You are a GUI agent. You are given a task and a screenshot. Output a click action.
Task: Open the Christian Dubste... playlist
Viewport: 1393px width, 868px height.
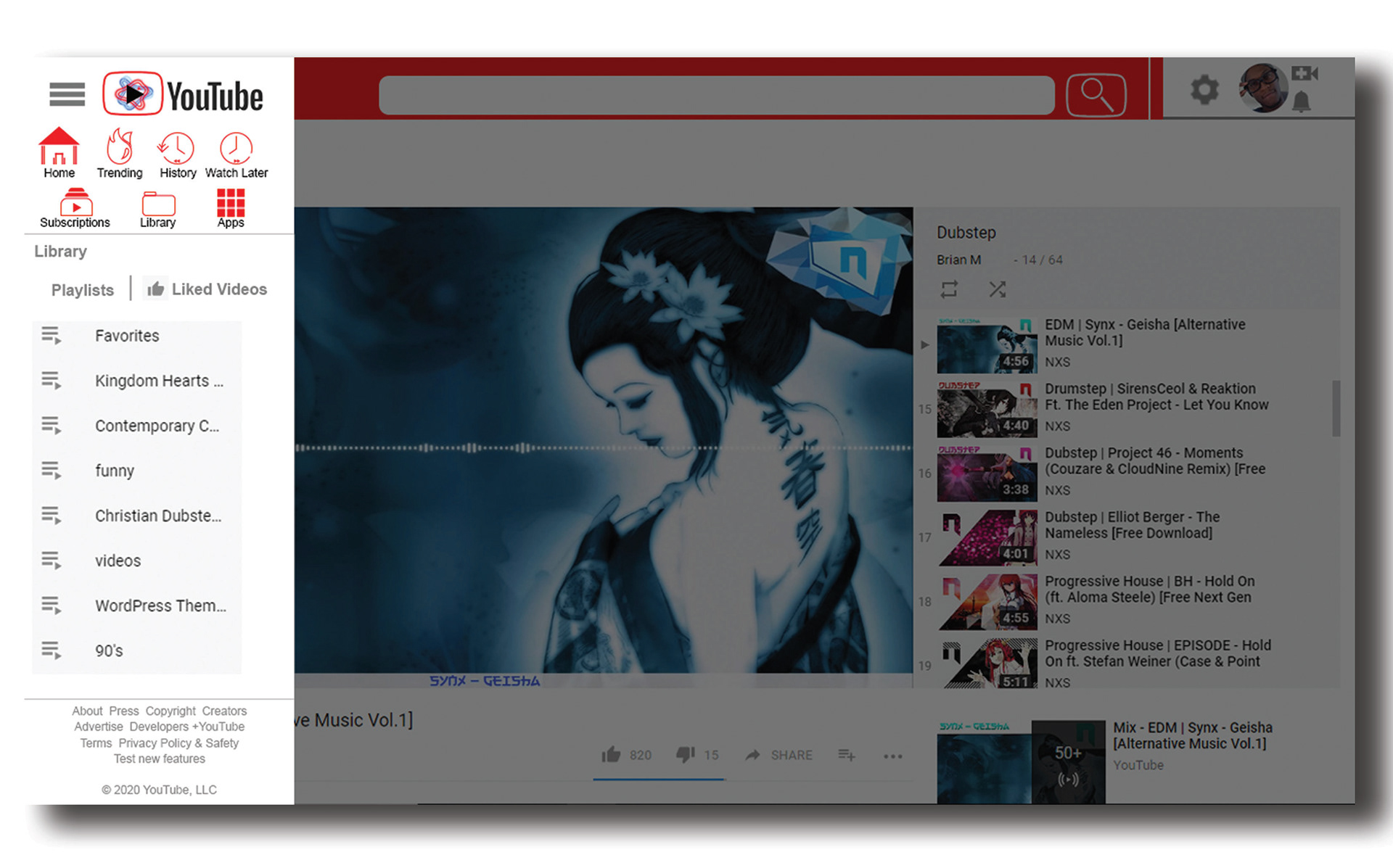coord(137,516)
